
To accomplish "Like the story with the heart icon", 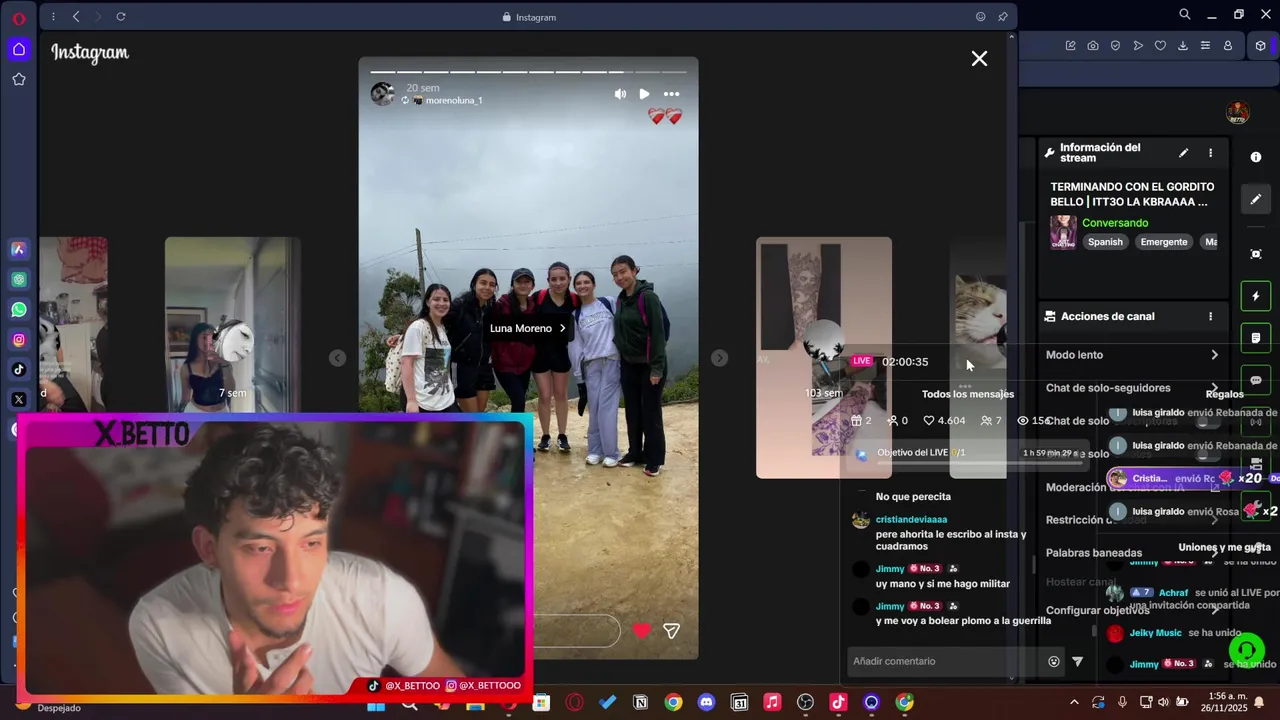I will (642, 631).
